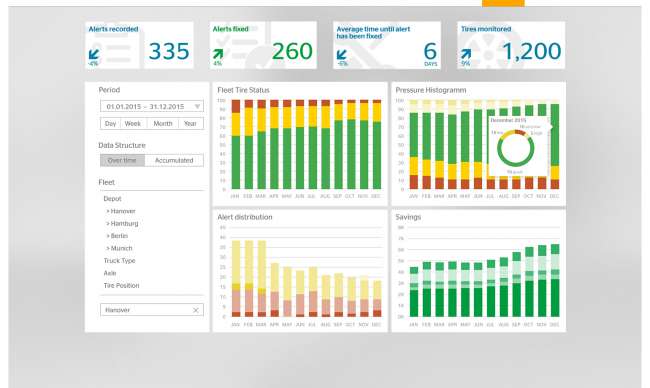The width and height of the screenshot is (650, 388).
Task: Expand the Munich depot
Action: (x=119, y=248)
